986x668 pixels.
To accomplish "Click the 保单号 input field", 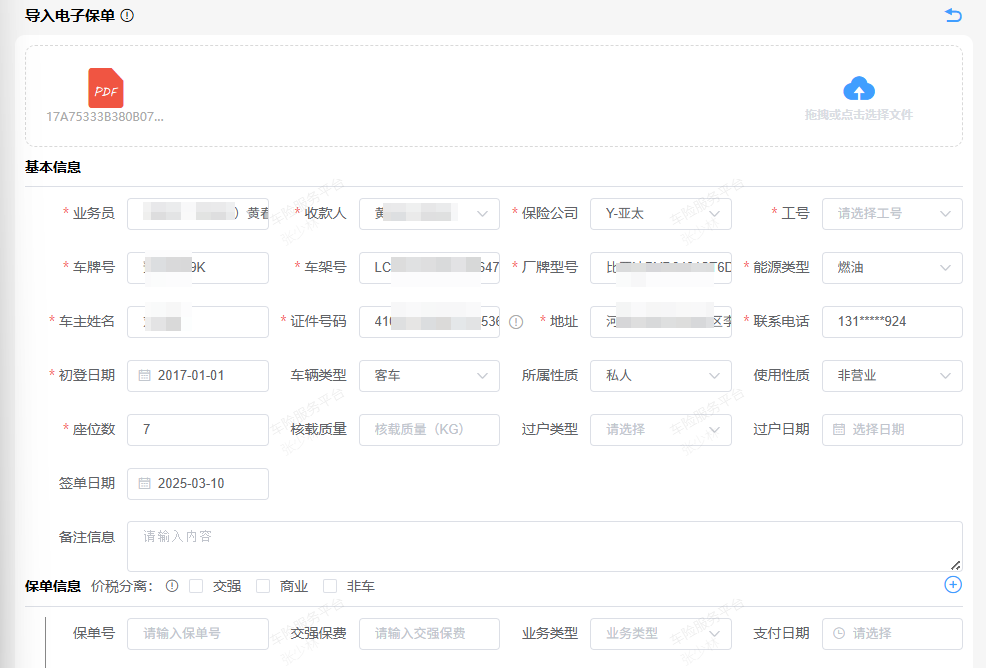I will tap(198, 633).
